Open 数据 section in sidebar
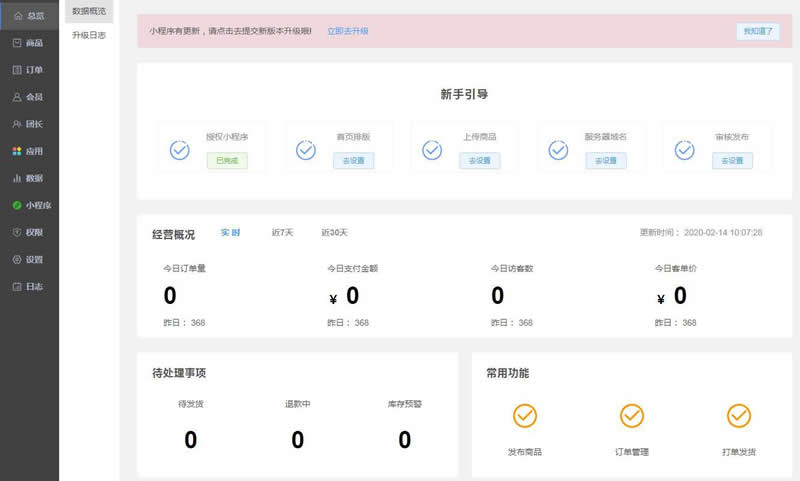The width and height of the screenshot is (800, 481). tap(29, 178)
